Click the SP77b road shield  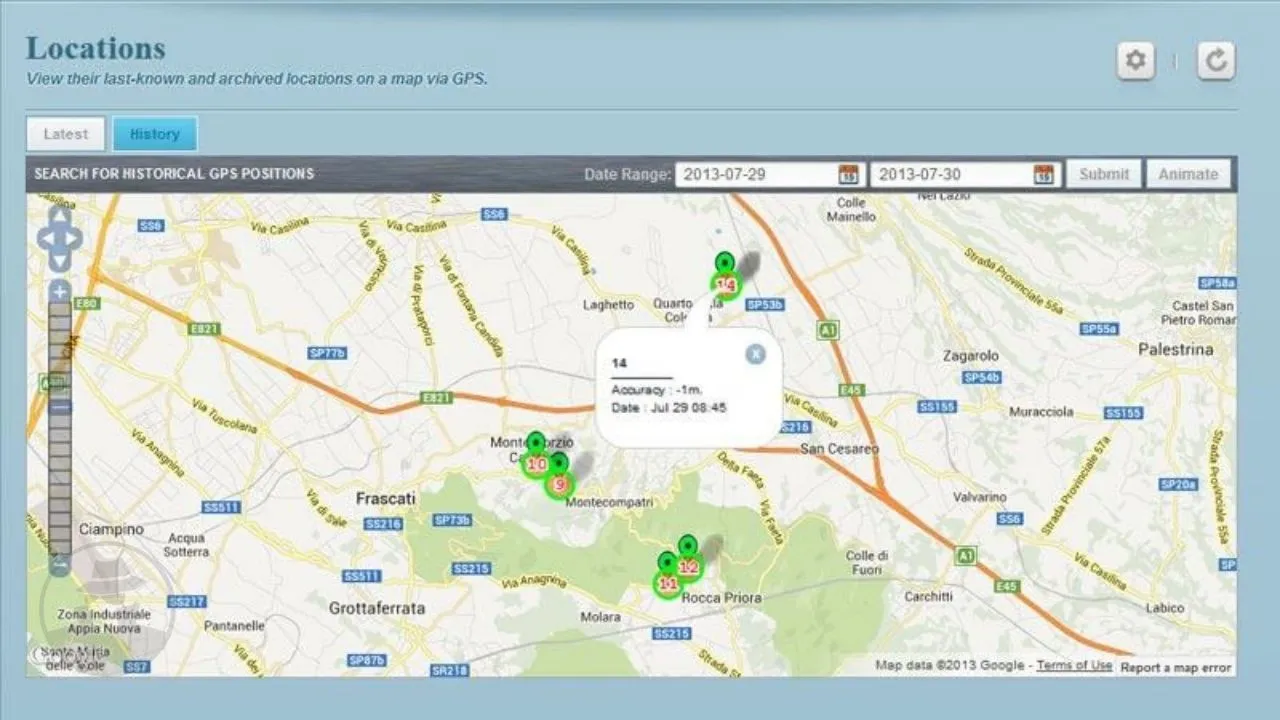click(x=327, y=353)
